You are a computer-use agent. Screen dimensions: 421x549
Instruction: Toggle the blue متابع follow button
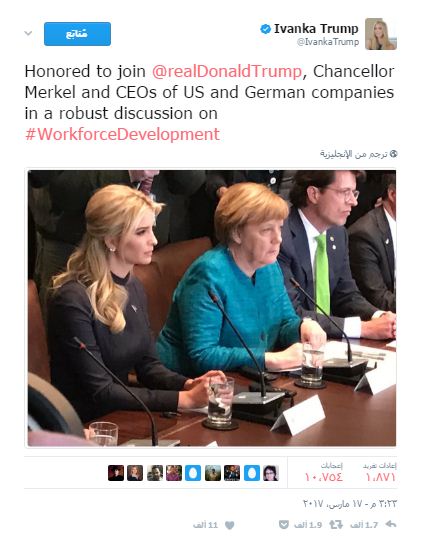[x=77, y=34]
